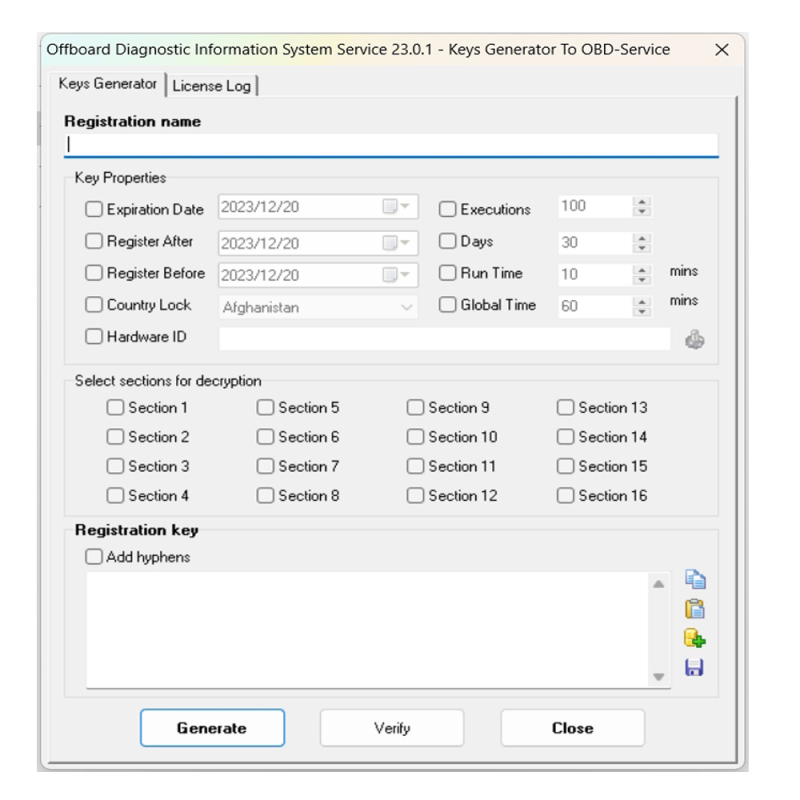Select Section 1 for decryption
800x800 pixels.
115,407
